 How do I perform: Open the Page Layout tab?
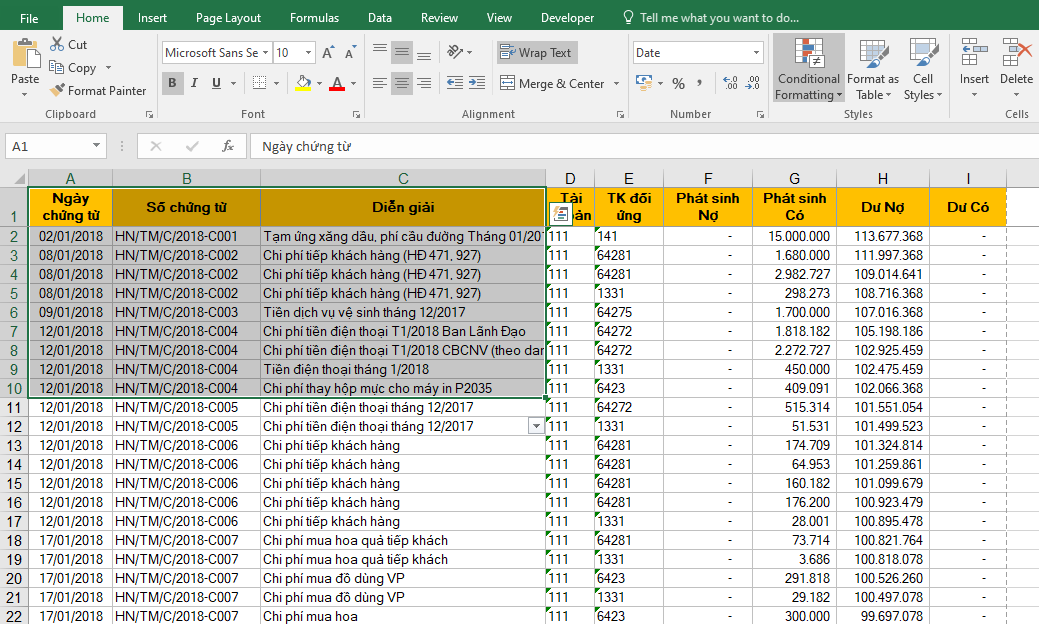click(228, 18)
